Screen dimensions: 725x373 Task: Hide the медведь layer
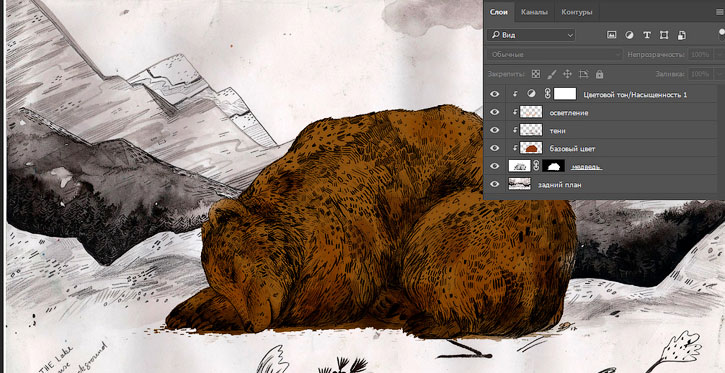[x=495, y=166]
